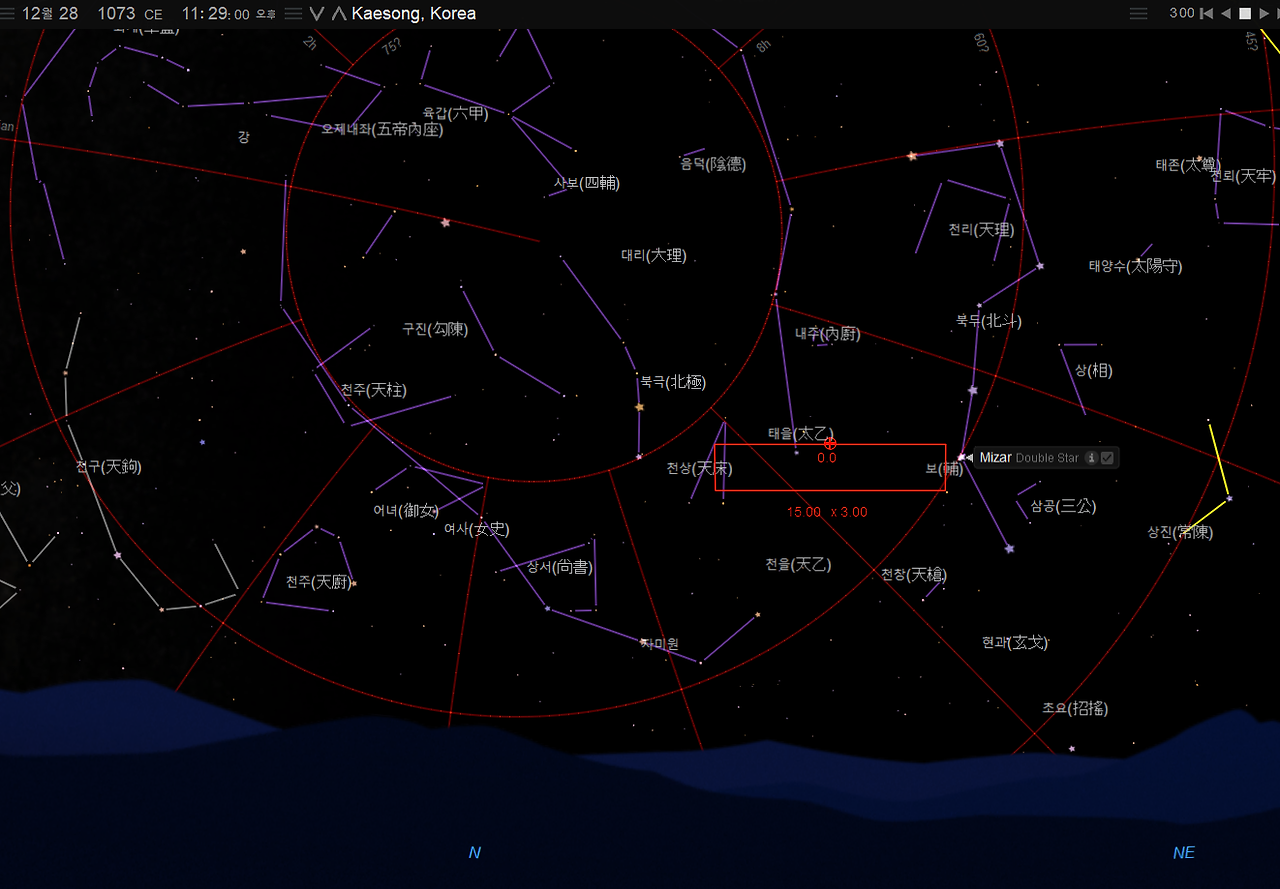
Task: Click the N compass marker on horizon
Action: coord(475,853)
